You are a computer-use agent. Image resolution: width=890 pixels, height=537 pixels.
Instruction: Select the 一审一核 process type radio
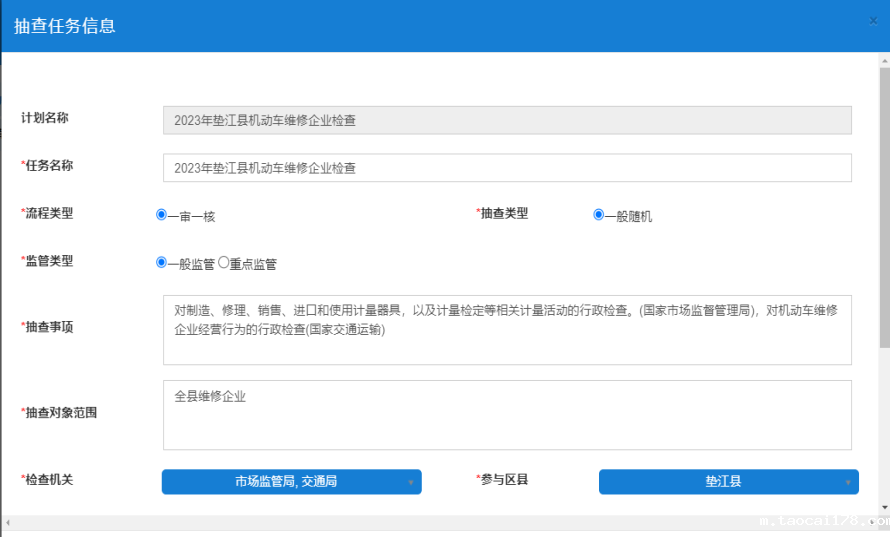click(161, 214)
